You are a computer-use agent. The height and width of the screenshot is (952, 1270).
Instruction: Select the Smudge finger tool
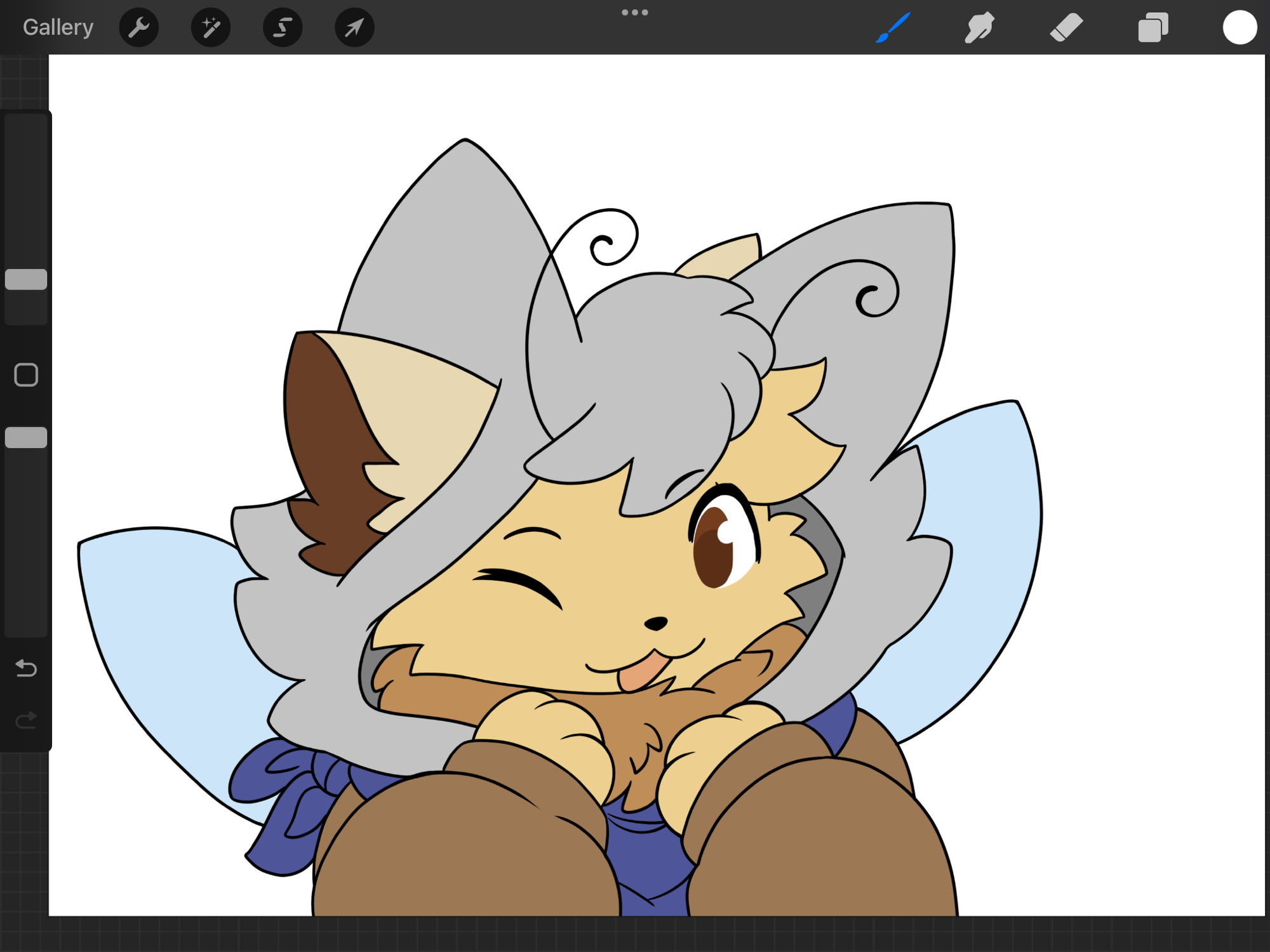[x=980, y=27]
